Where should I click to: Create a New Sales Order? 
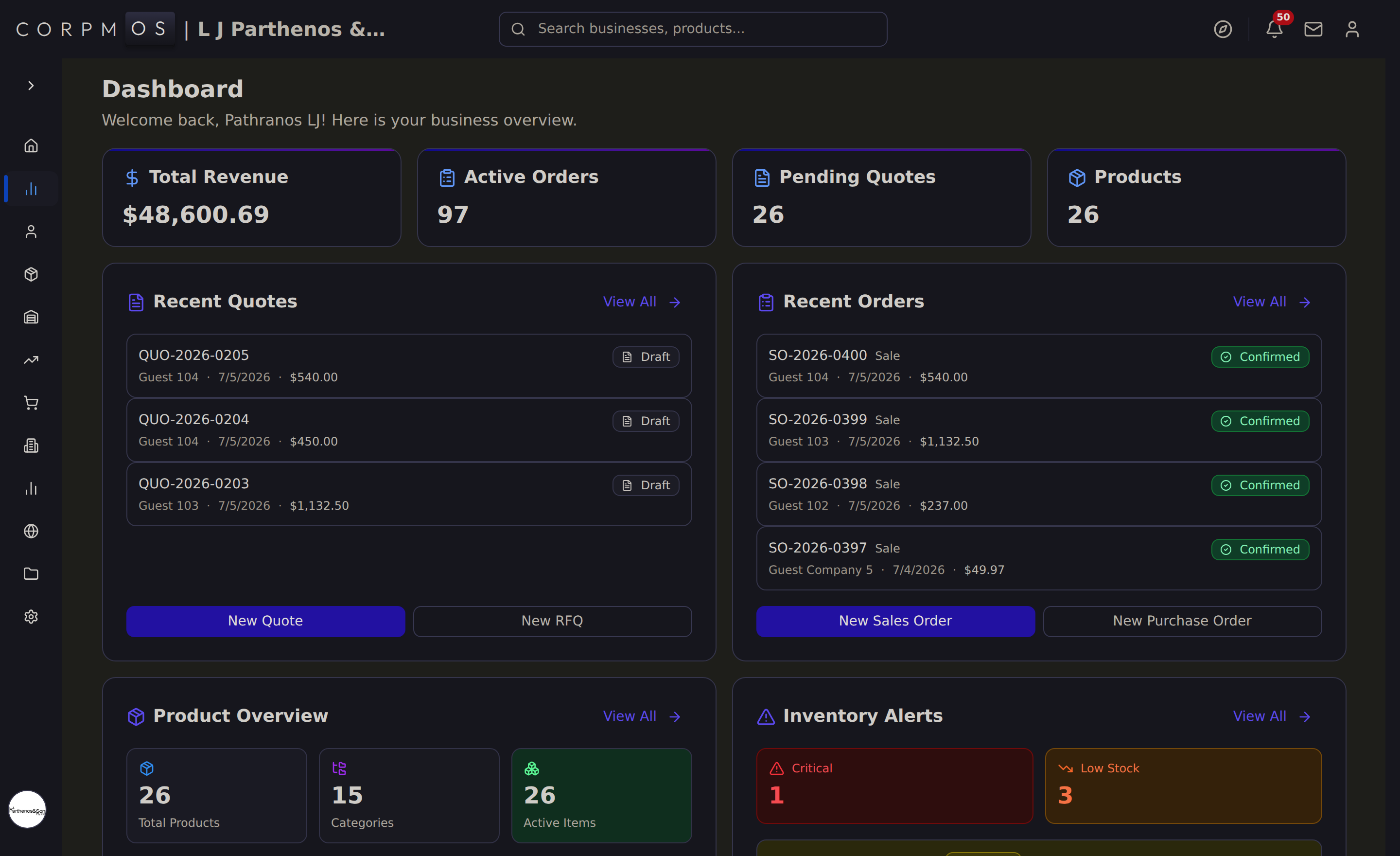(895, 621)
